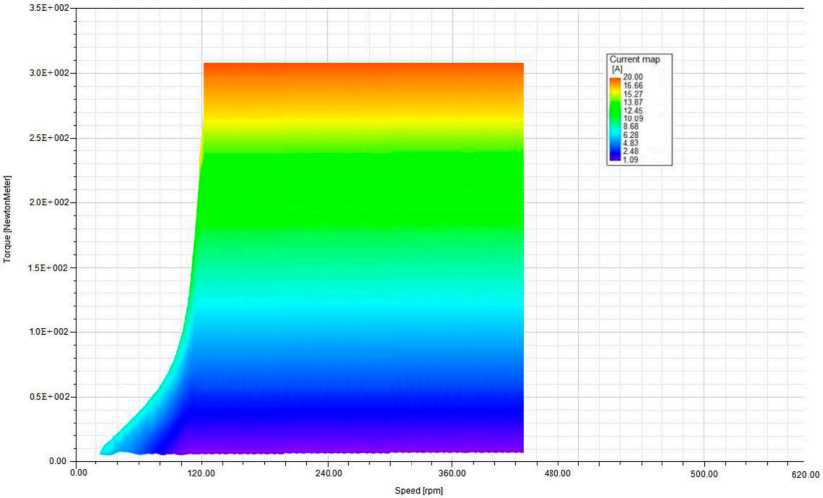Click the Speed [rpm] axis title
Screen dimensions: 823x498
tap(419, 491)
